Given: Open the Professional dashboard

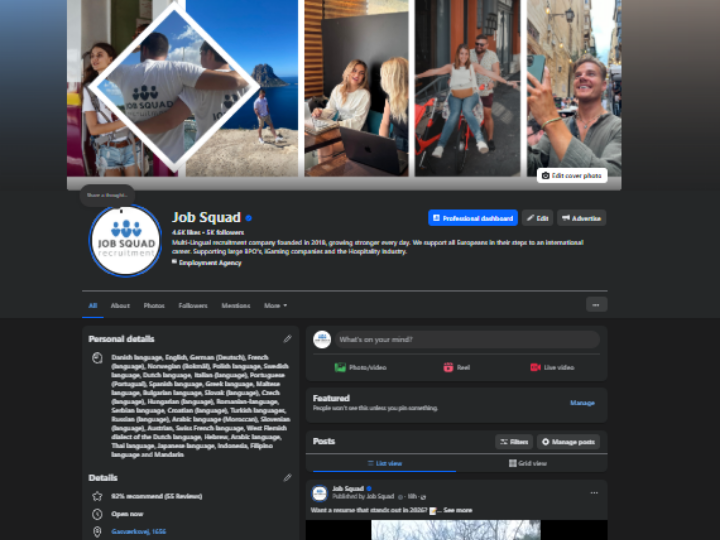Looking at the screenshot, I should point(472,218).
